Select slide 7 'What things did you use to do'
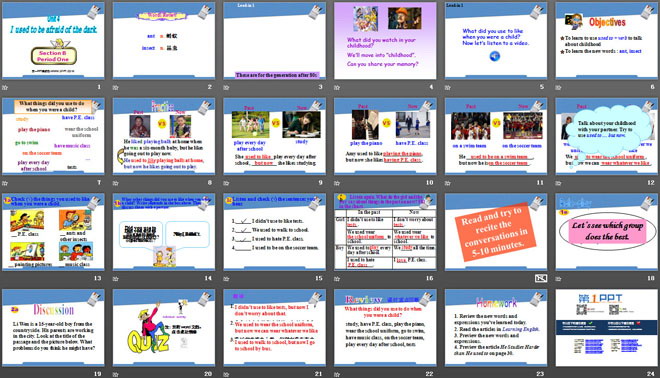This screenshot has width=660, height=378. [53, 136]
